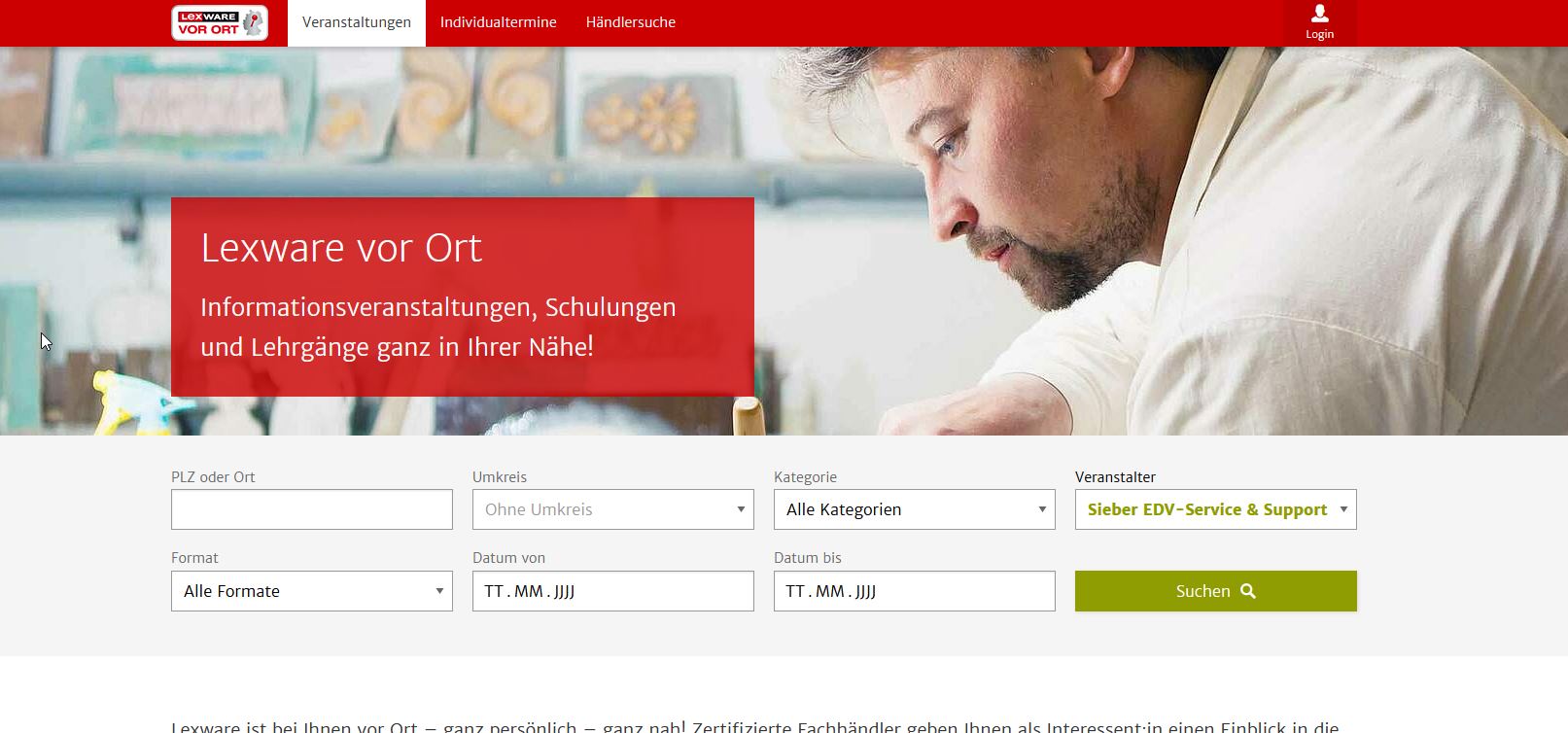Open the Kategorie dropdown
1568x733 pixels.
pyautogui.click(x=915, y=509)
